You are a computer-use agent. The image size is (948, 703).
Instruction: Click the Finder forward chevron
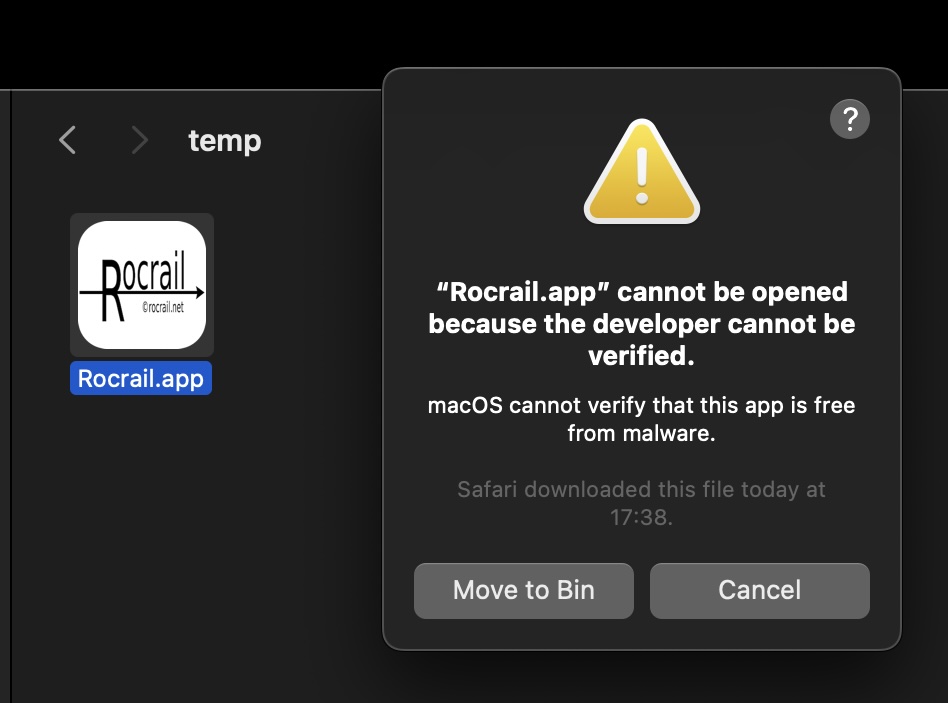139,140
